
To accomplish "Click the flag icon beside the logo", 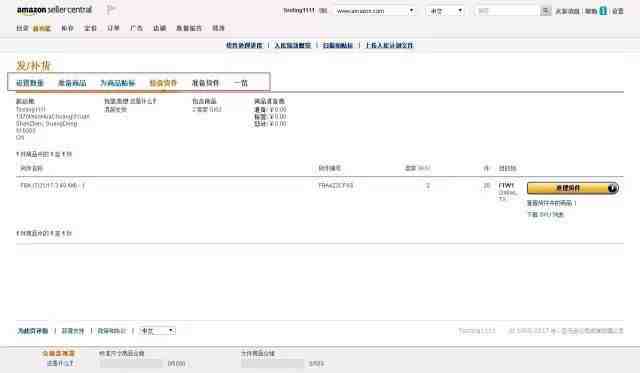I will 111,10.
